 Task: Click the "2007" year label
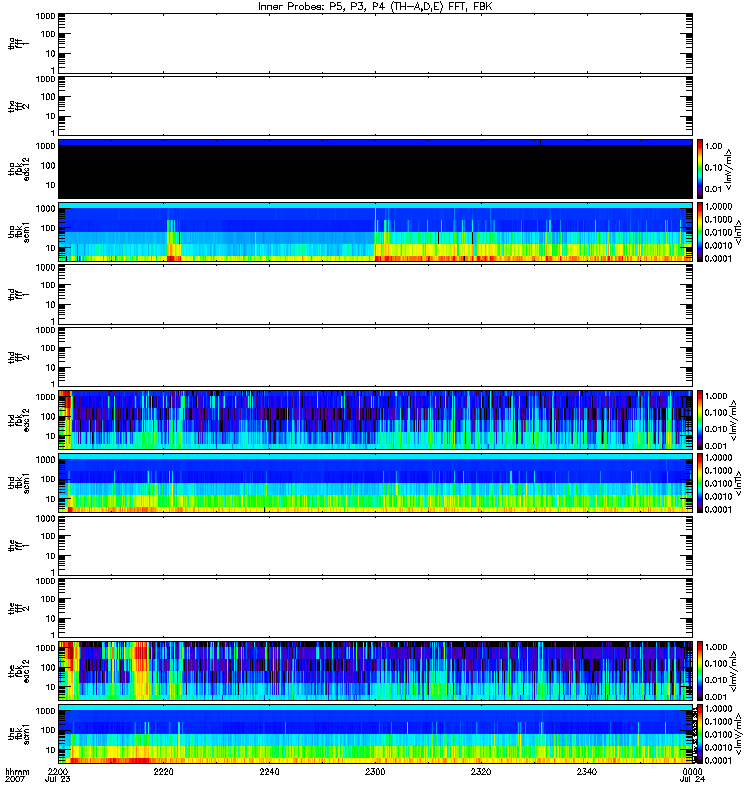(15, 779)
